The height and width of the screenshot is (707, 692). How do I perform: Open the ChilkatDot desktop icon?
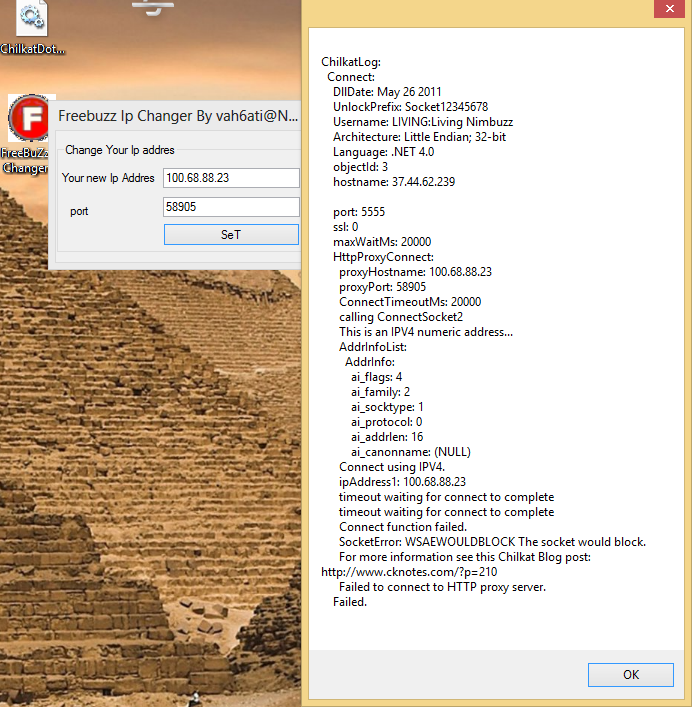point(32,27)
